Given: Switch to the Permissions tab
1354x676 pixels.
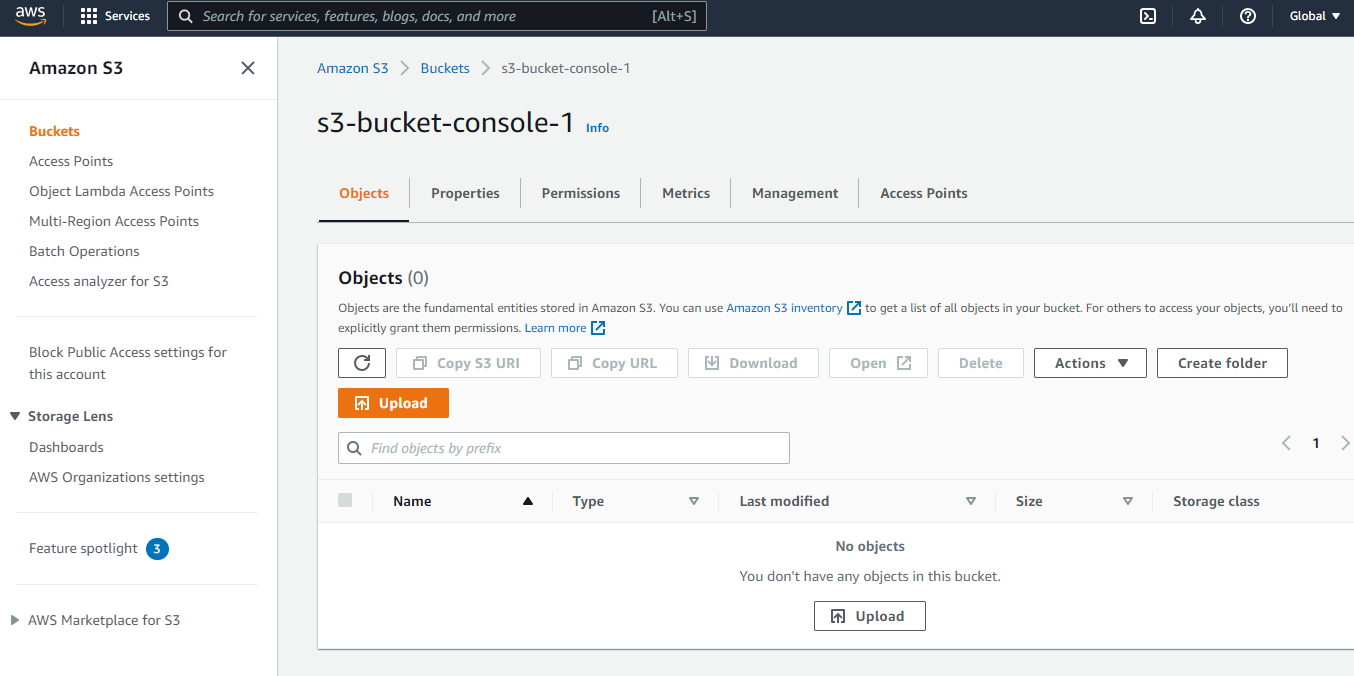Looking at the screenshot, I should (x=580, y=193).
